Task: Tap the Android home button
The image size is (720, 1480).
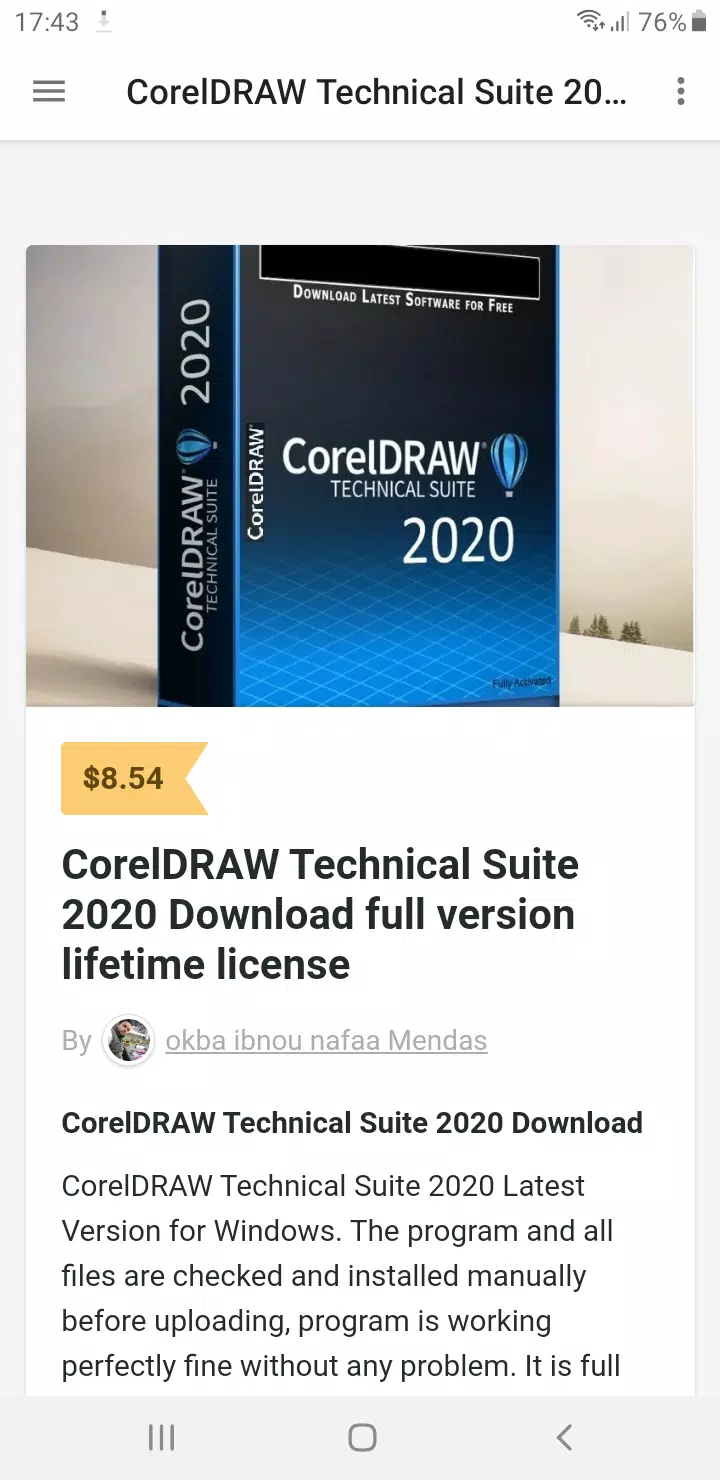Action: 362,1438
